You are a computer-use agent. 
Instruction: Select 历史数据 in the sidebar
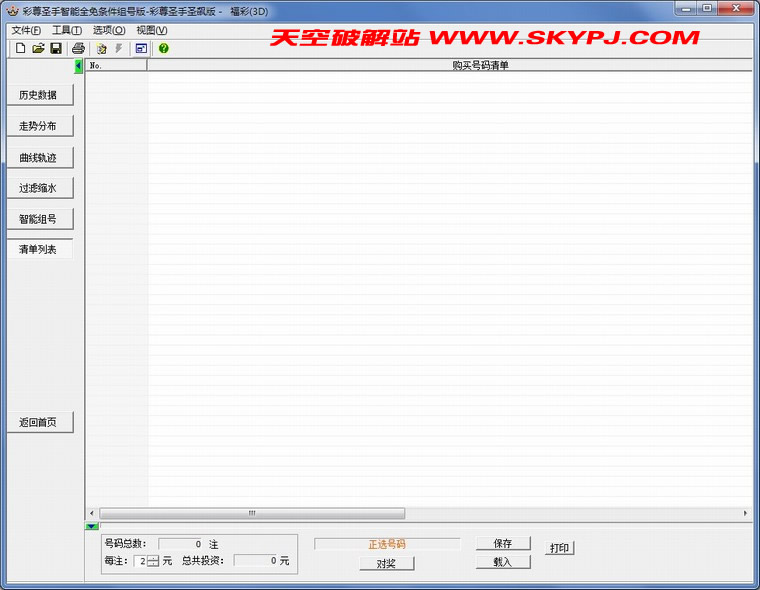pyautogui.click(x=39, y=96)
